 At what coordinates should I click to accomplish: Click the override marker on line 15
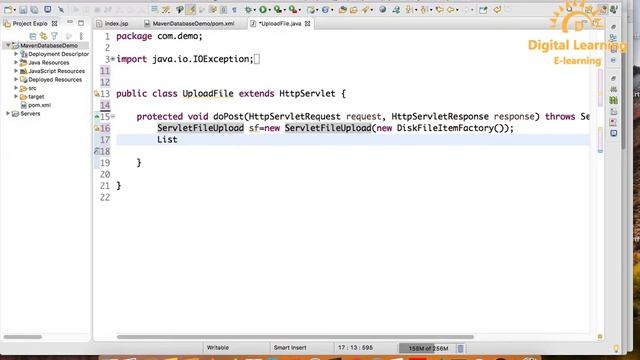tap(97, 117)
